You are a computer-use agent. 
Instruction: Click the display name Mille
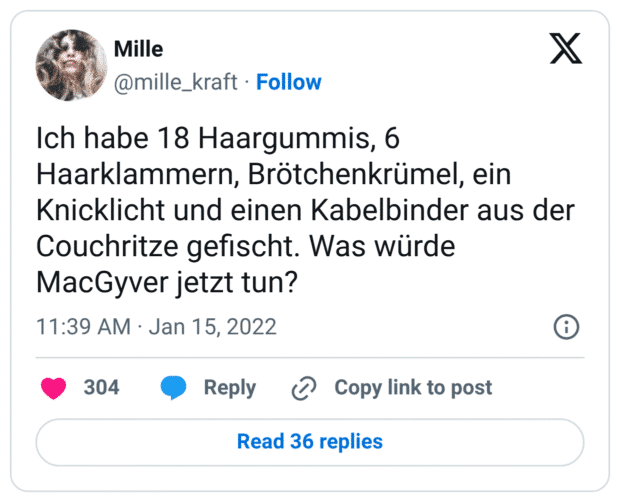138,50
